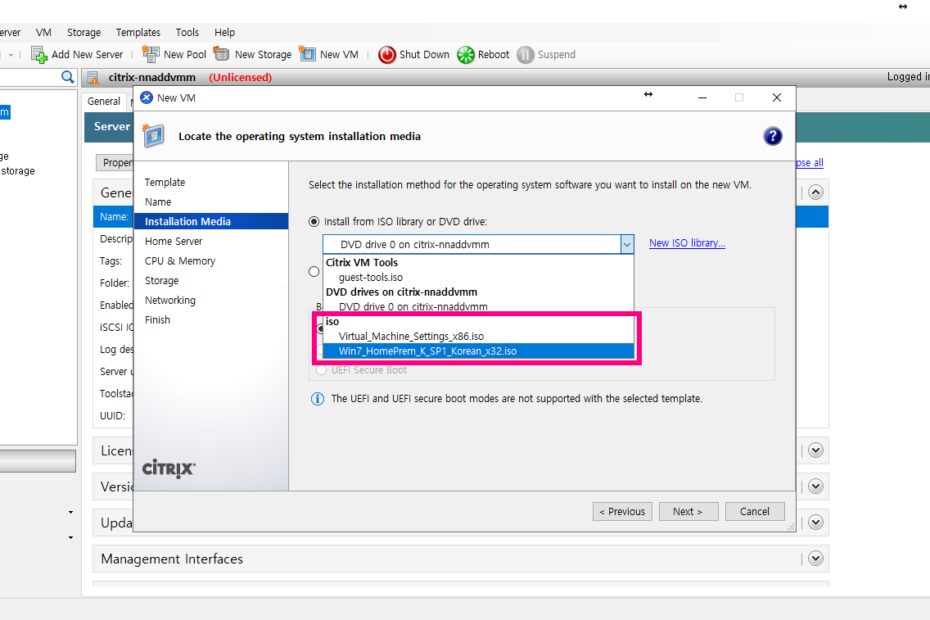
Task: Click the Add New Server toolbar icon
Action: [x=39, y=55]
